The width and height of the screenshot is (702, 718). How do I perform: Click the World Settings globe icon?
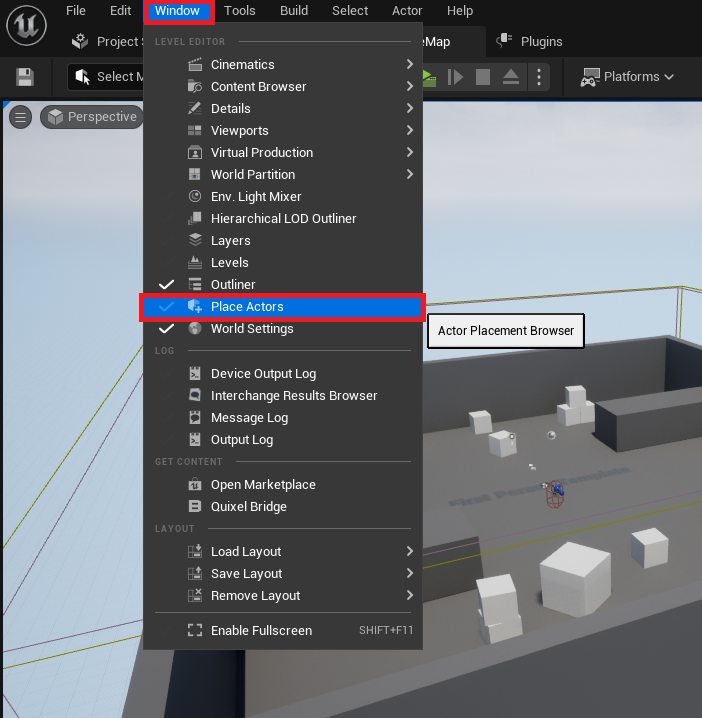click(195, 328)
